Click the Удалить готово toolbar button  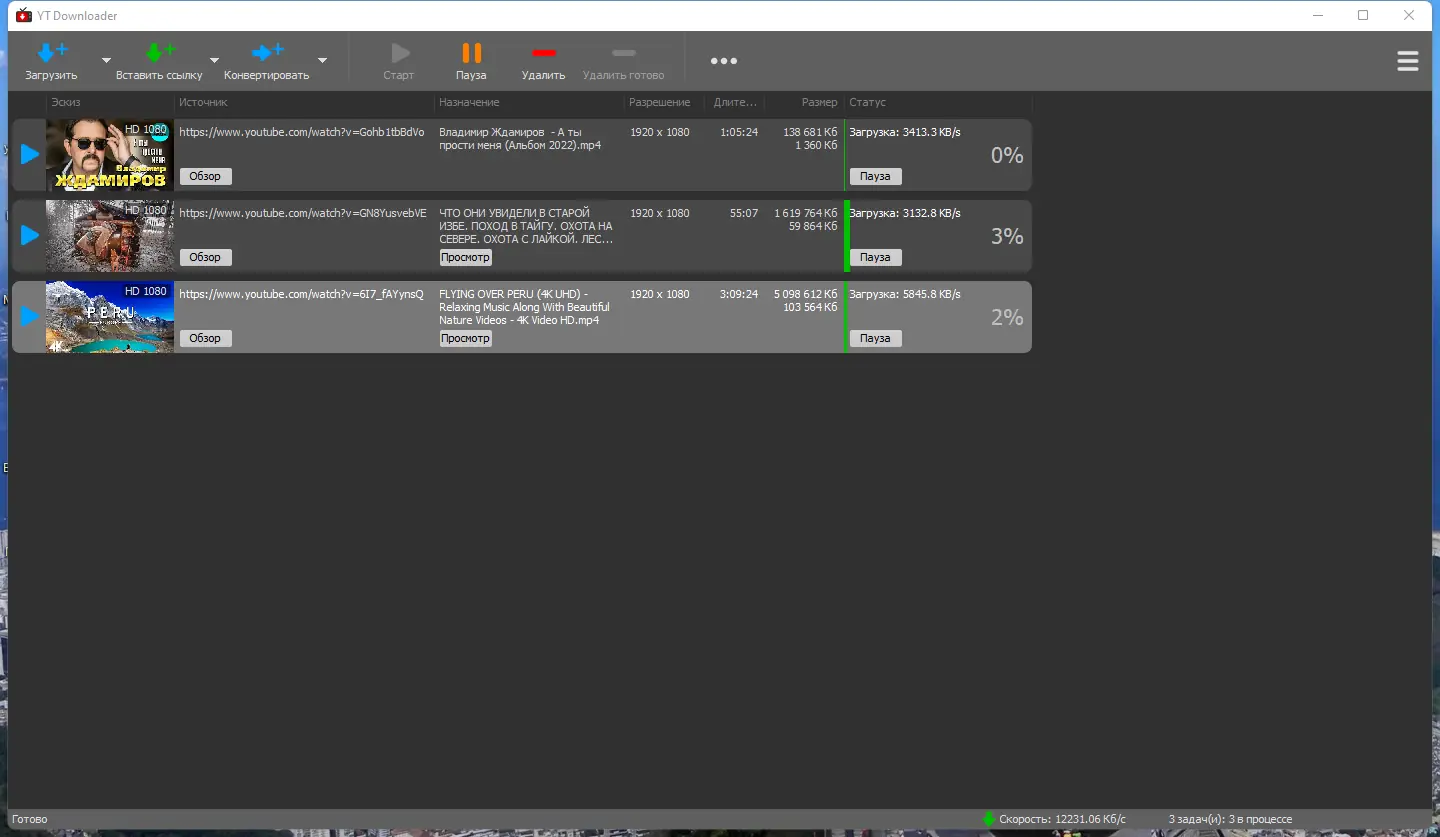click(x=623, y=61)
